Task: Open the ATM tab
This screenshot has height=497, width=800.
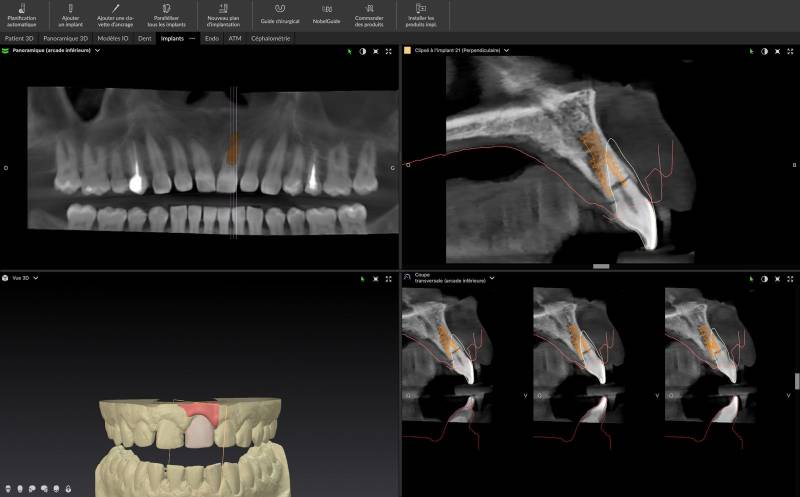Action: pos(235,38)
